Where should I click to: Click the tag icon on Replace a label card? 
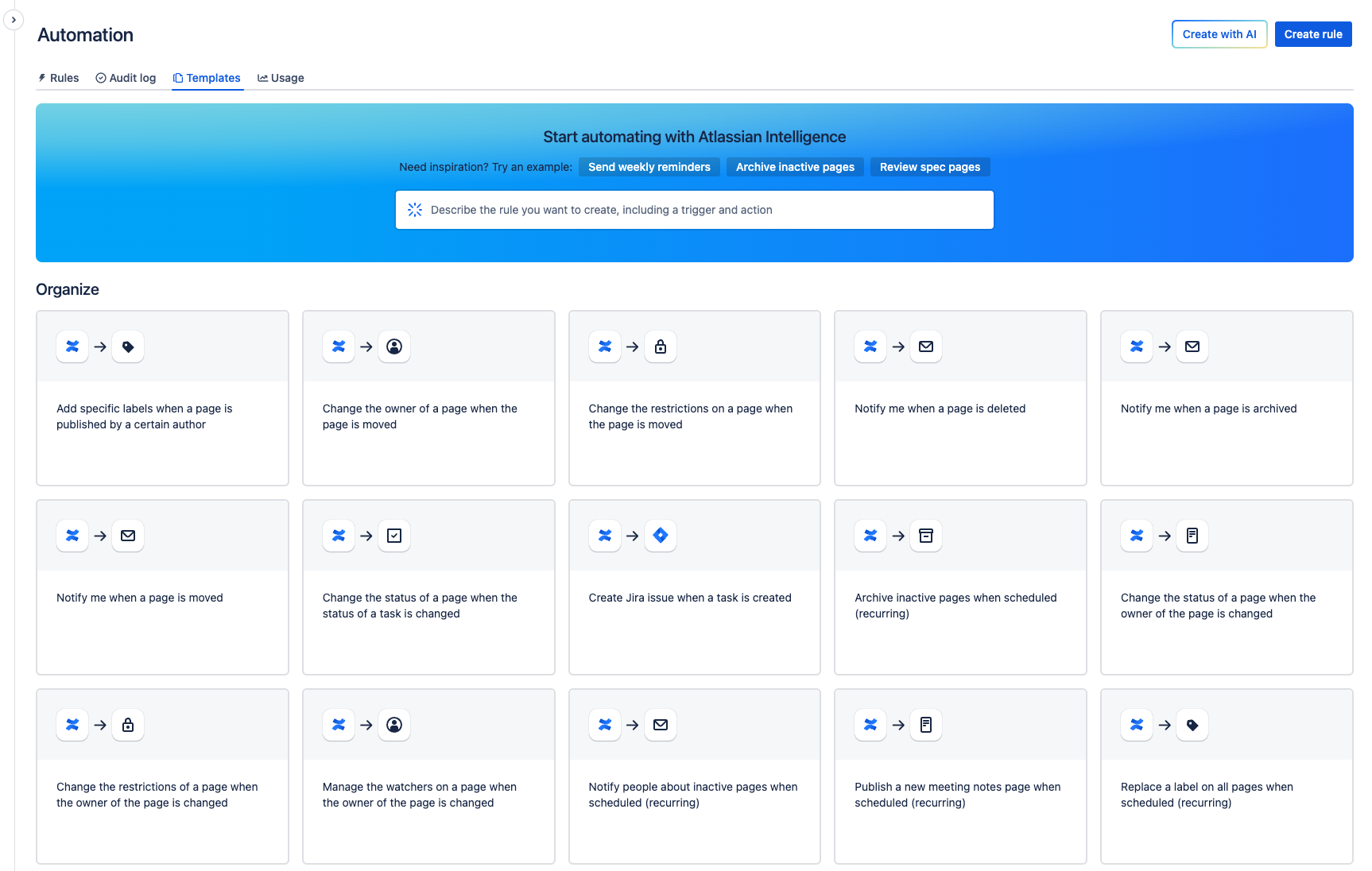1192,725
